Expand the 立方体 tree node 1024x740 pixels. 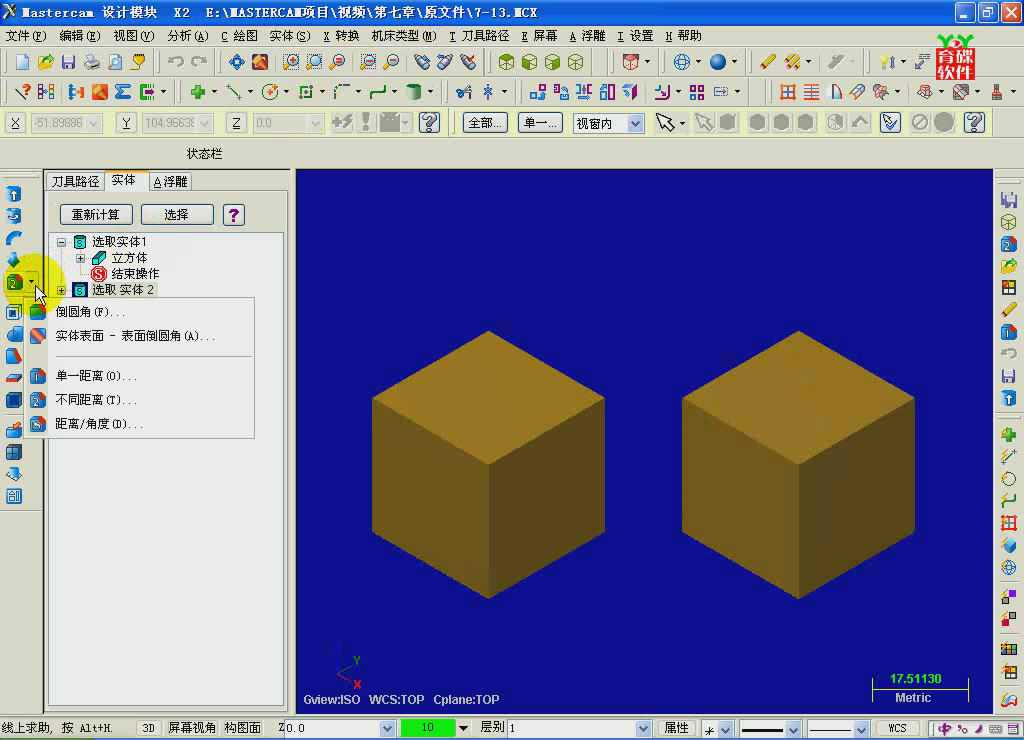[x=80, y=259]
